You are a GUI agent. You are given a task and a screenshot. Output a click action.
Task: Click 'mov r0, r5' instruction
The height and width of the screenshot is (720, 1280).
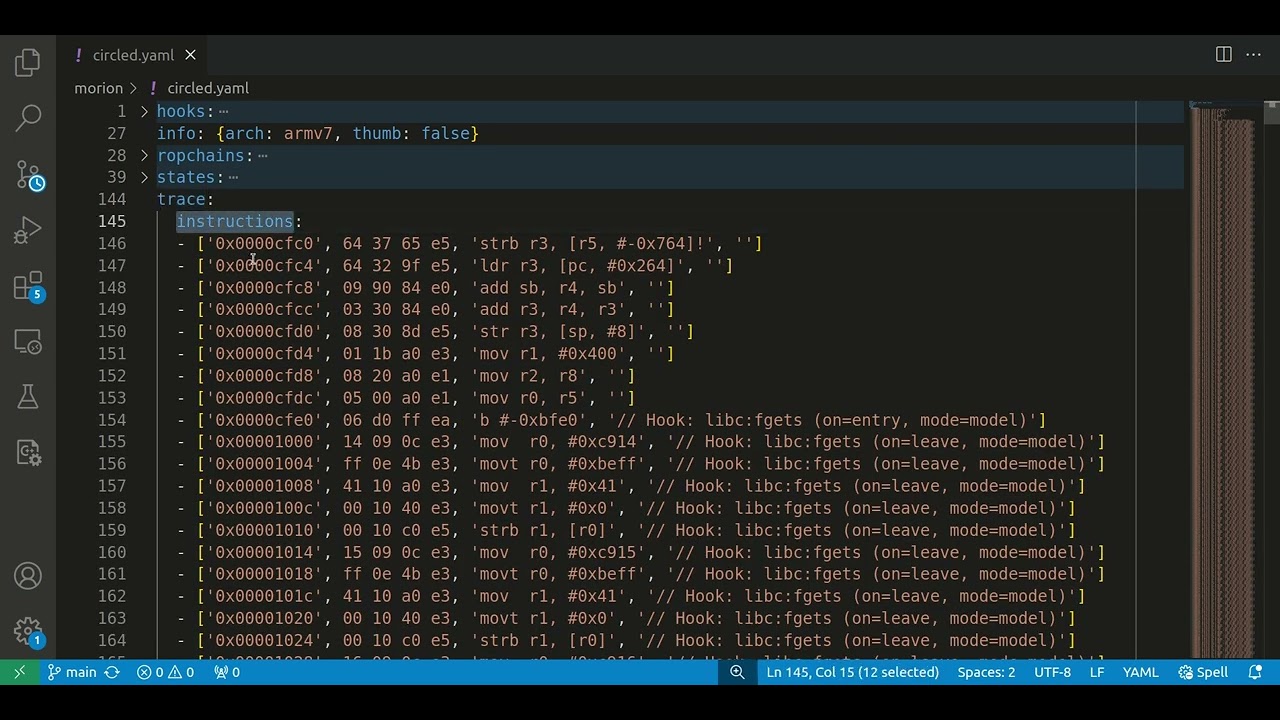534,397
